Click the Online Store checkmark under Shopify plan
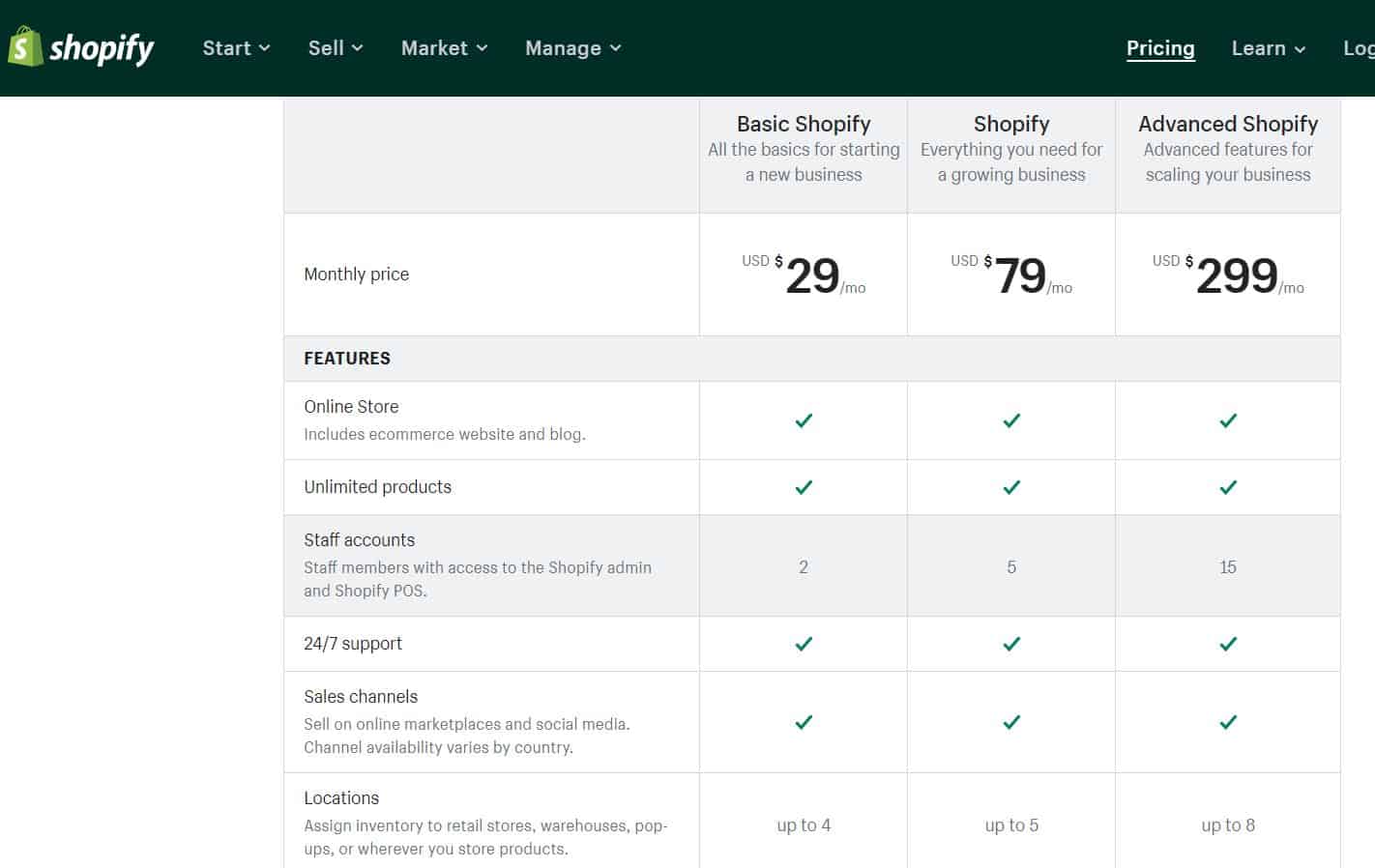 tap(1011, 420)
